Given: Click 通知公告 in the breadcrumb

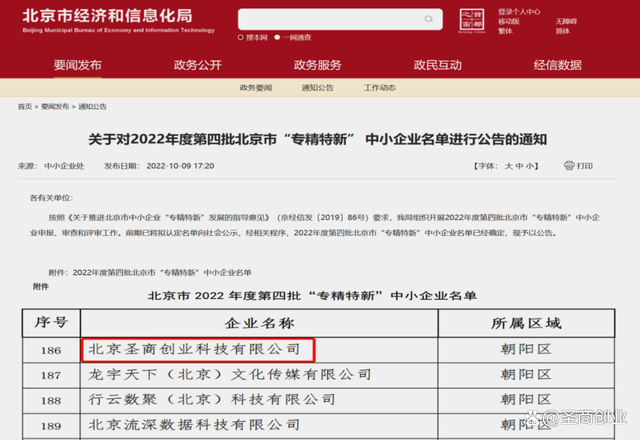Looking at the screenshot, I should click(x=92, y=107).
